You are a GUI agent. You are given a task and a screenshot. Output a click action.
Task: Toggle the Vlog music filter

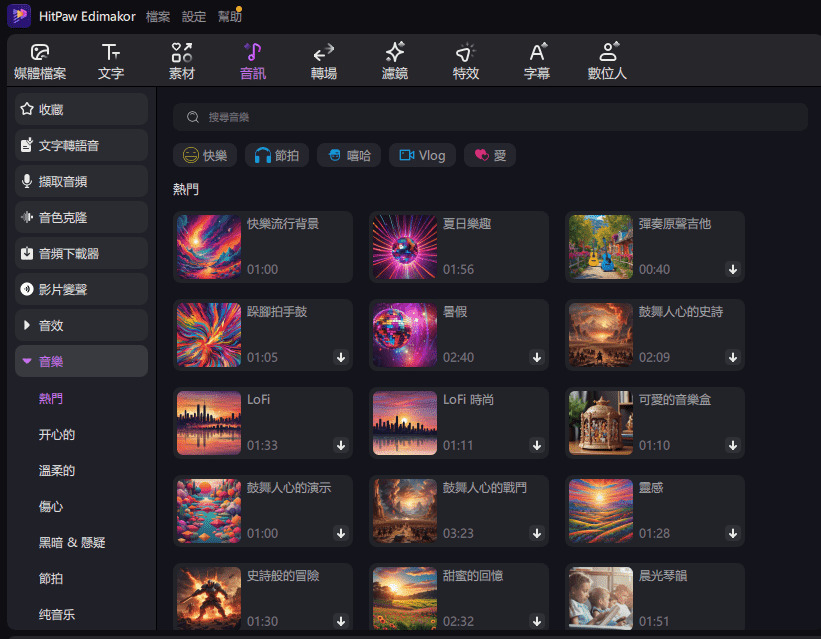pyautogui.click(x=421, y=155)
